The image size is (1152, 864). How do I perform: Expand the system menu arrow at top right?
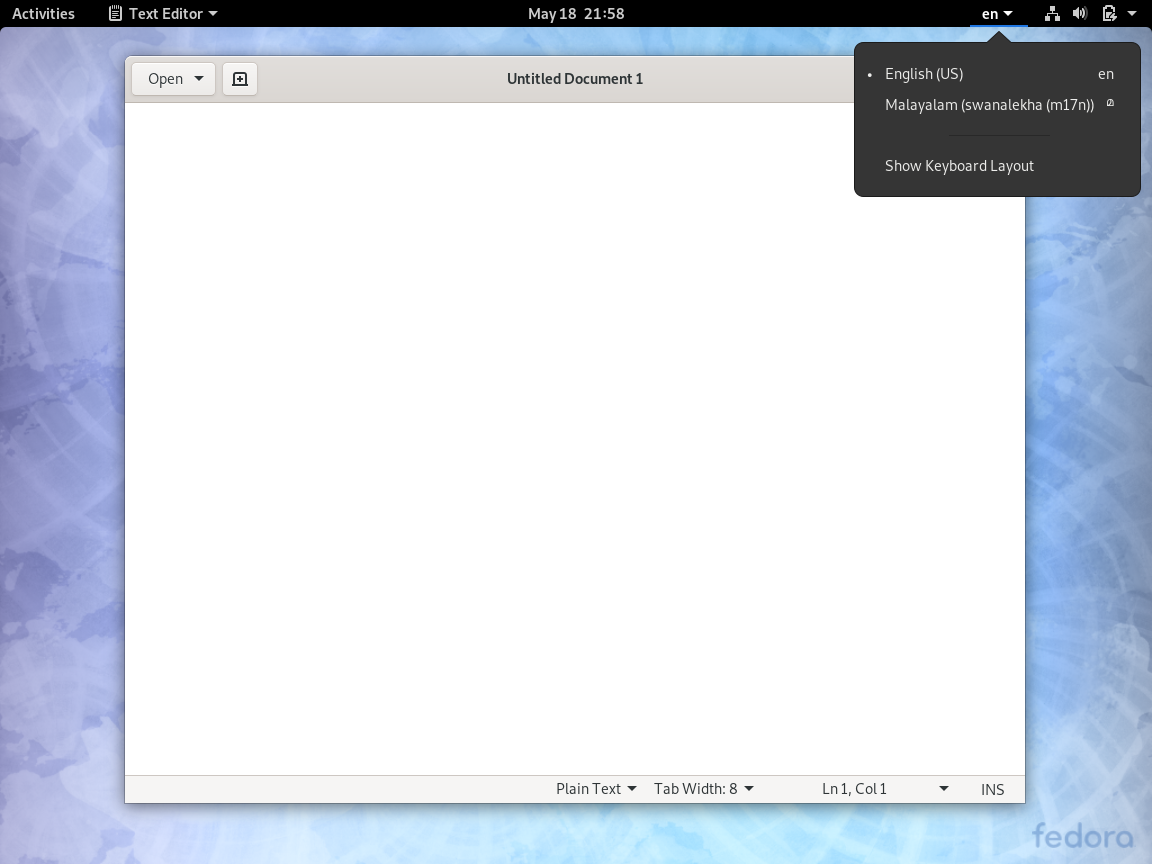(x=1132, y=14)
